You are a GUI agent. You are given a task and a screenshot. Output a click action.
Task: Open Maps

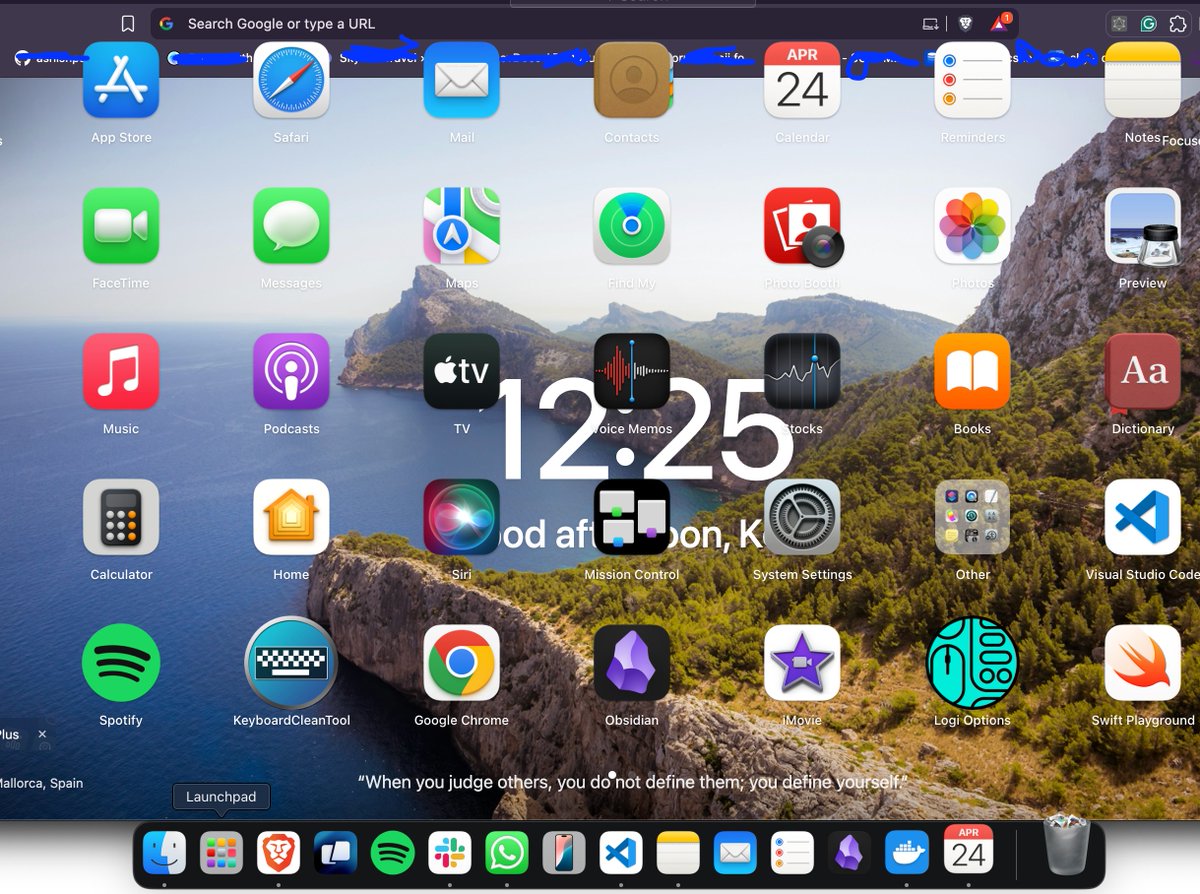461,226
